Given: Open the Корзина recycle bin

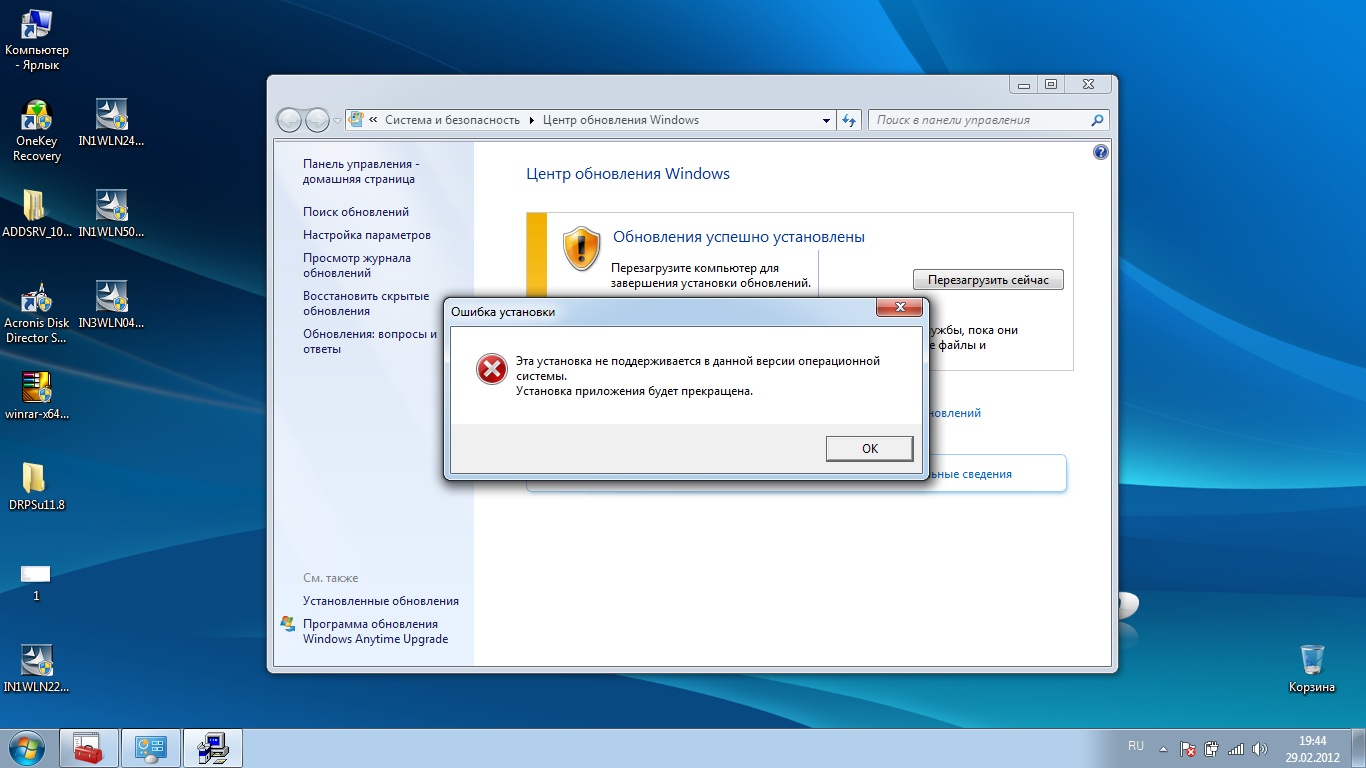Looking at the screenshot, I should click(1312, 669).
